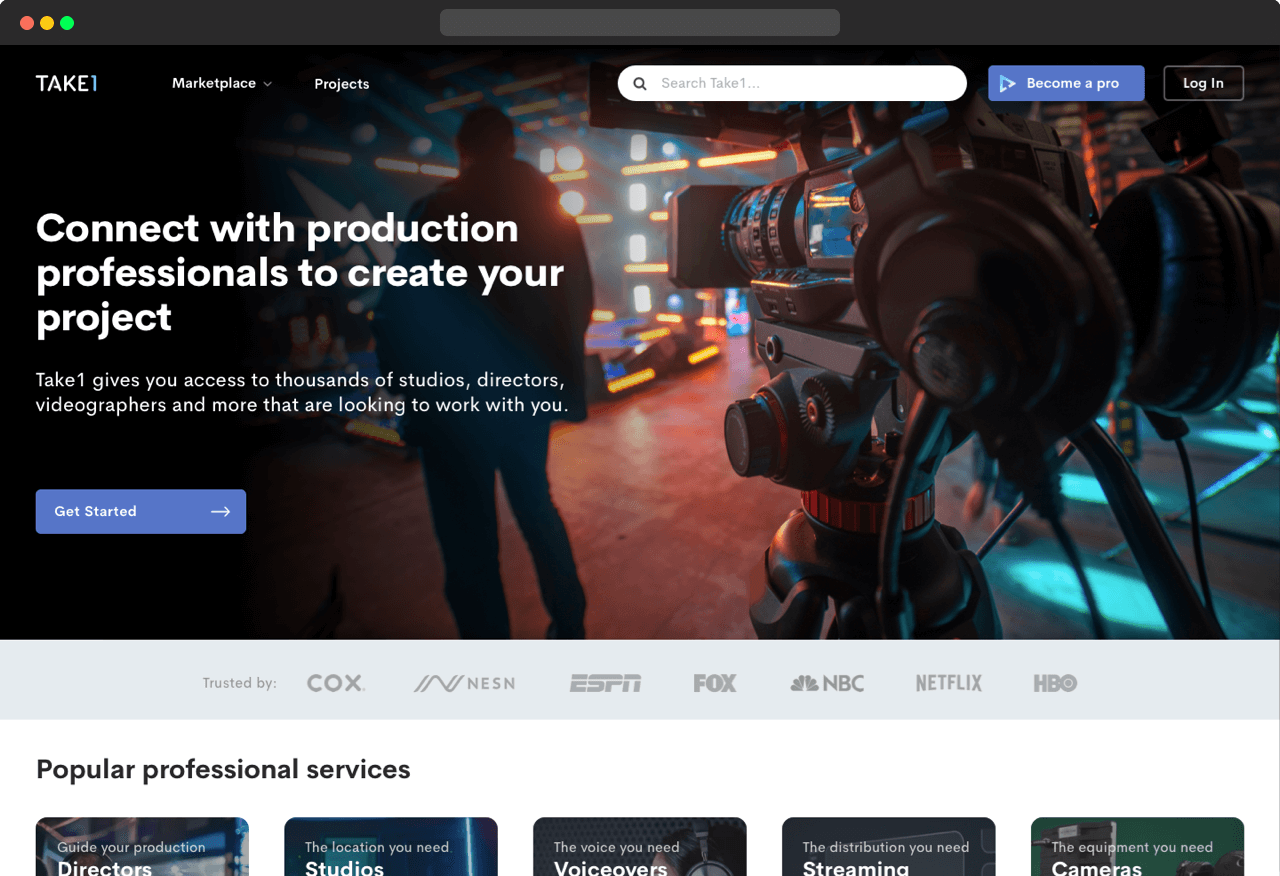
Task: Click the HBO logo
Action: (1055, 684)
